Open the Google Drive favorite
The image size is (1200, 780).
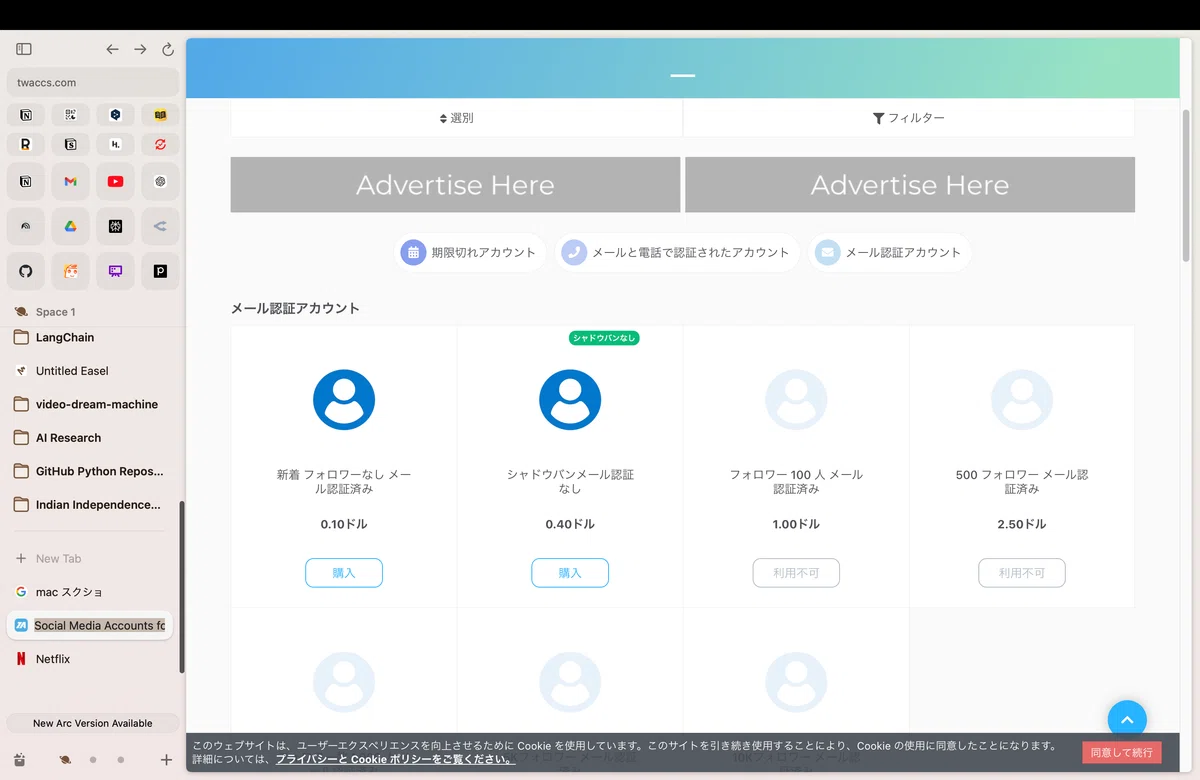click(x=70, y=227)
